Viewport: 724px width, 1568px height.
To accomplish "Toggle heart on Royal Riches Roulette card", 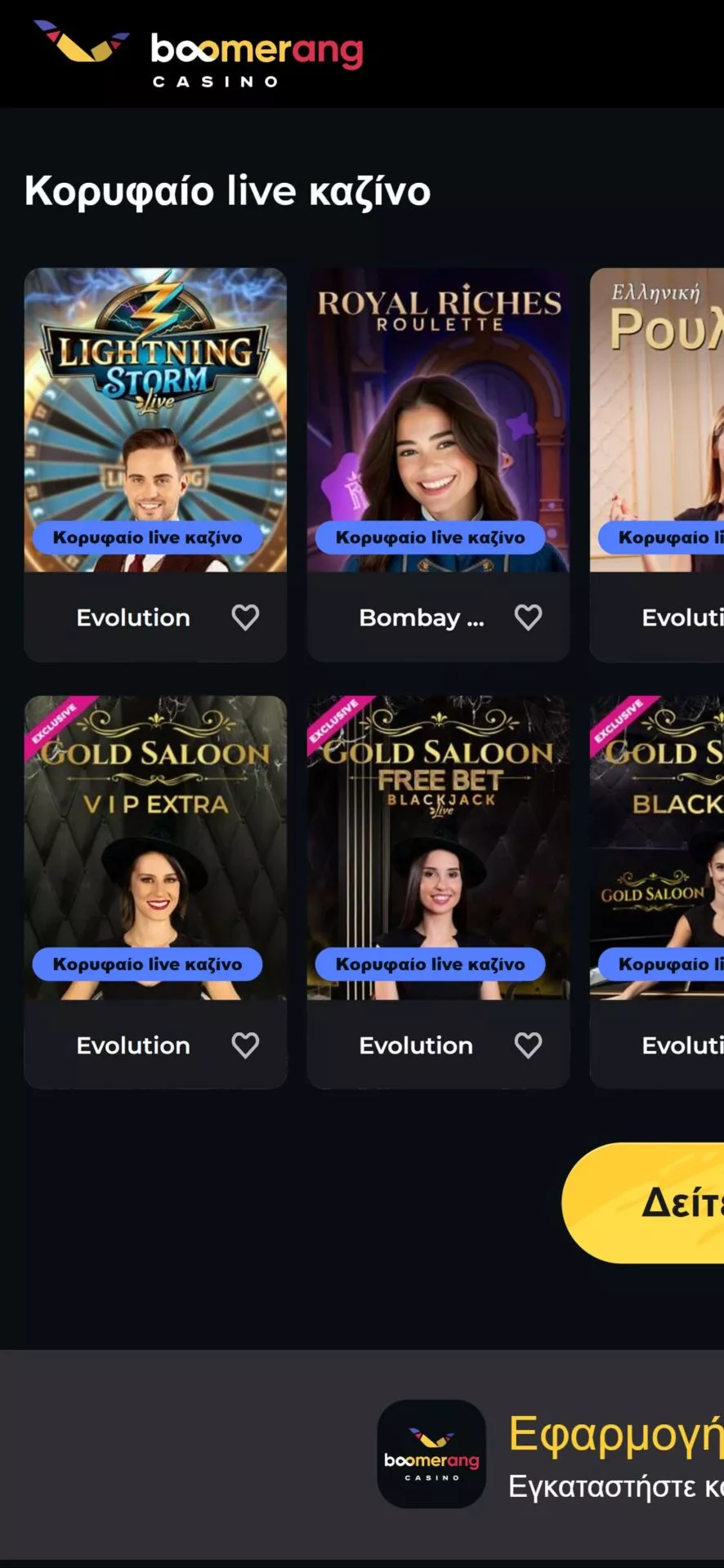I will (x=528, y=617).
